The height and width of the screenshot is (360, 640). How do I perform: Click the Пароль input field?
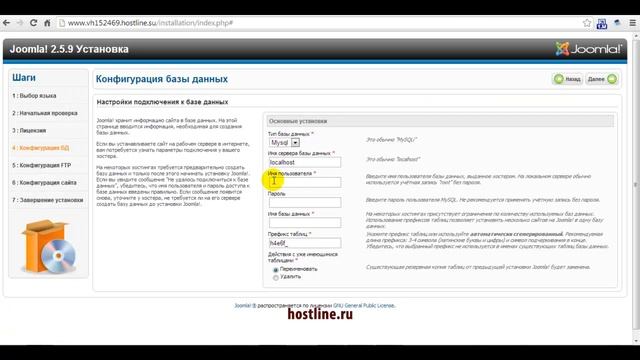[x=305, y=202]
